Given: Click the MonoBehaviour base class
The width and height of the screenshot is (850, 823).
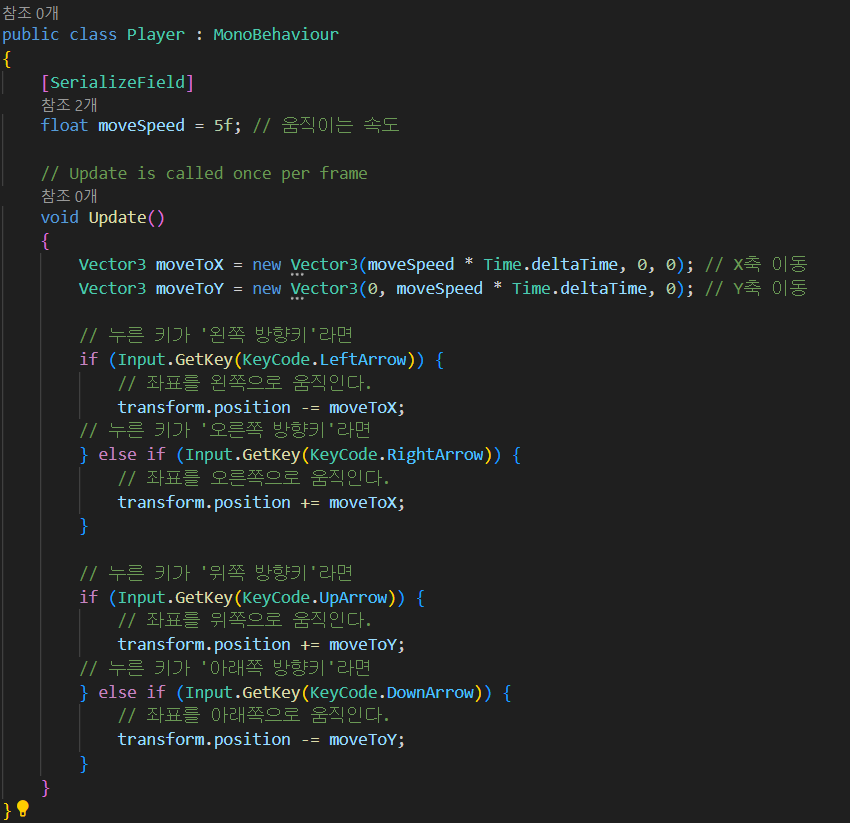Looking at the screenshot, I should (276, 35).
